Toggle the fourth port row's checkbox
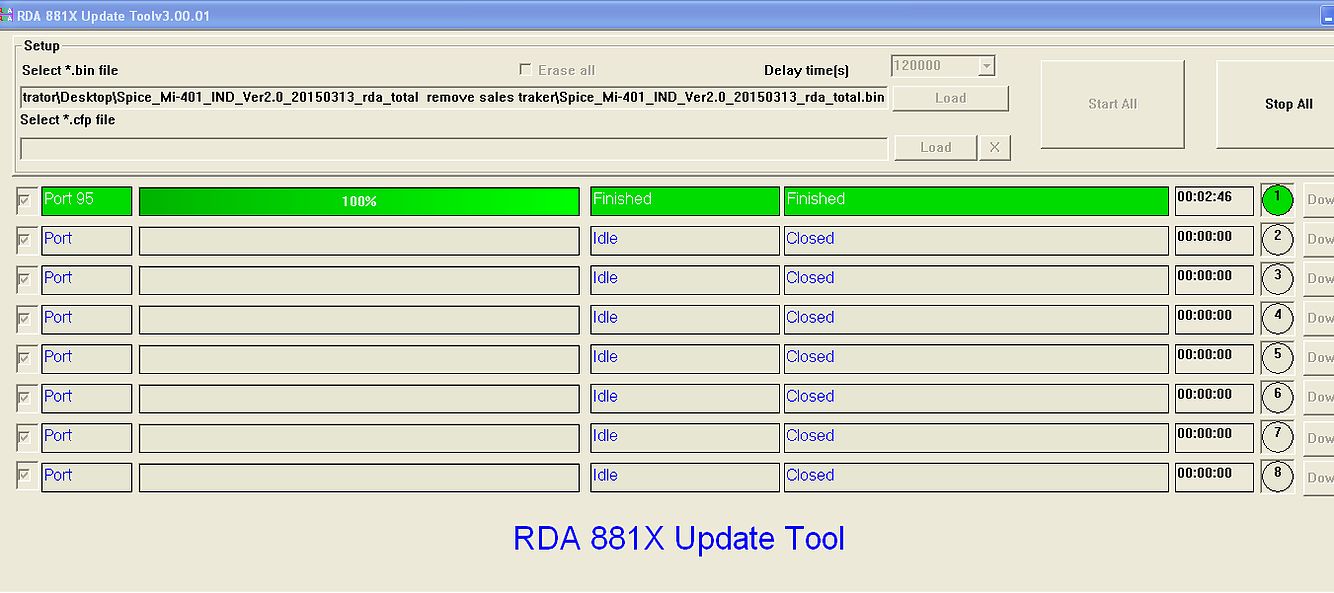1334x593 pixels. pyautogui.click(x=25, y=318)
